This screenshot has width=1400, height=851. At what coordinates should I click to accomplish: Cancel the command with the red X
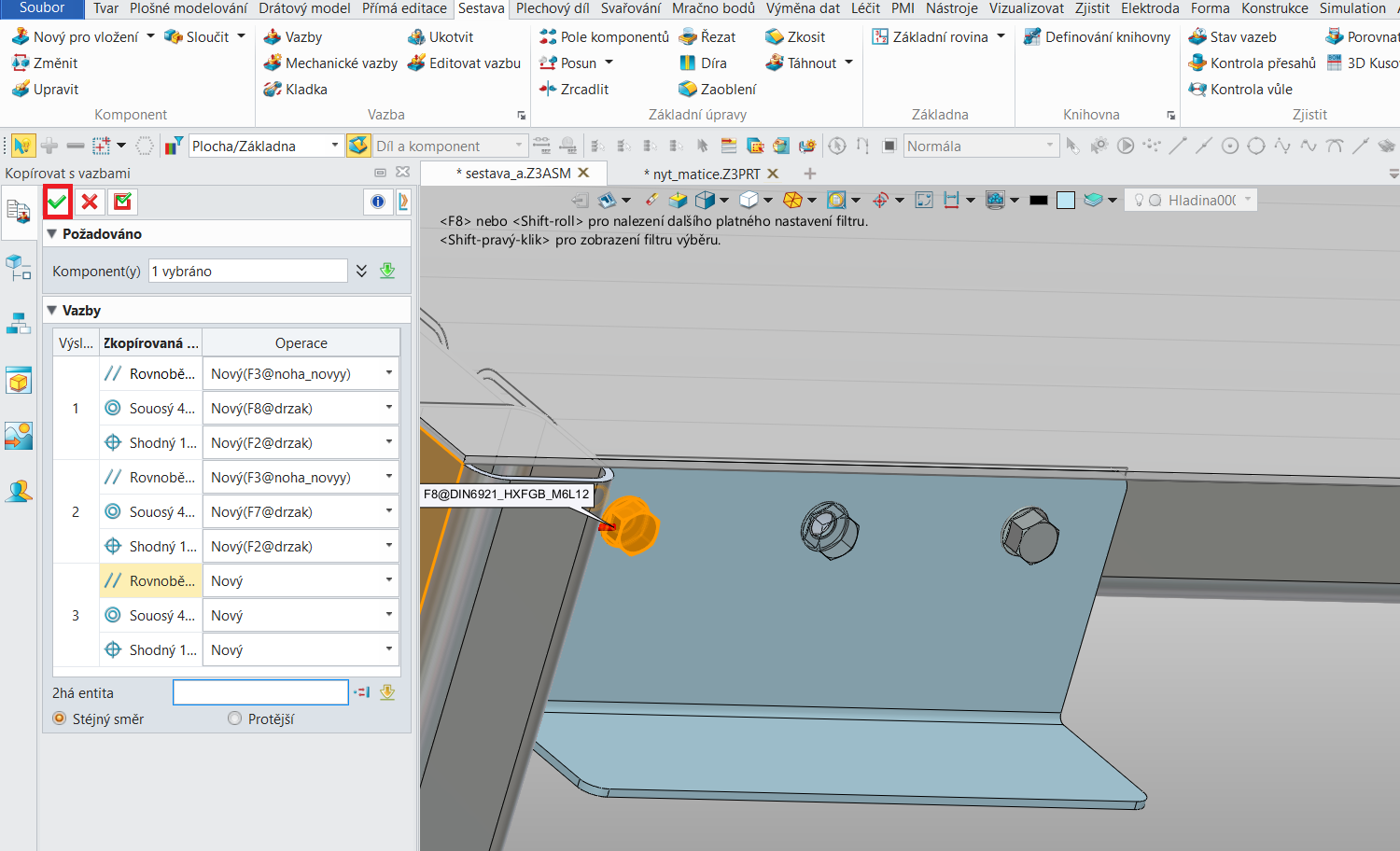[x=90, y=202]
